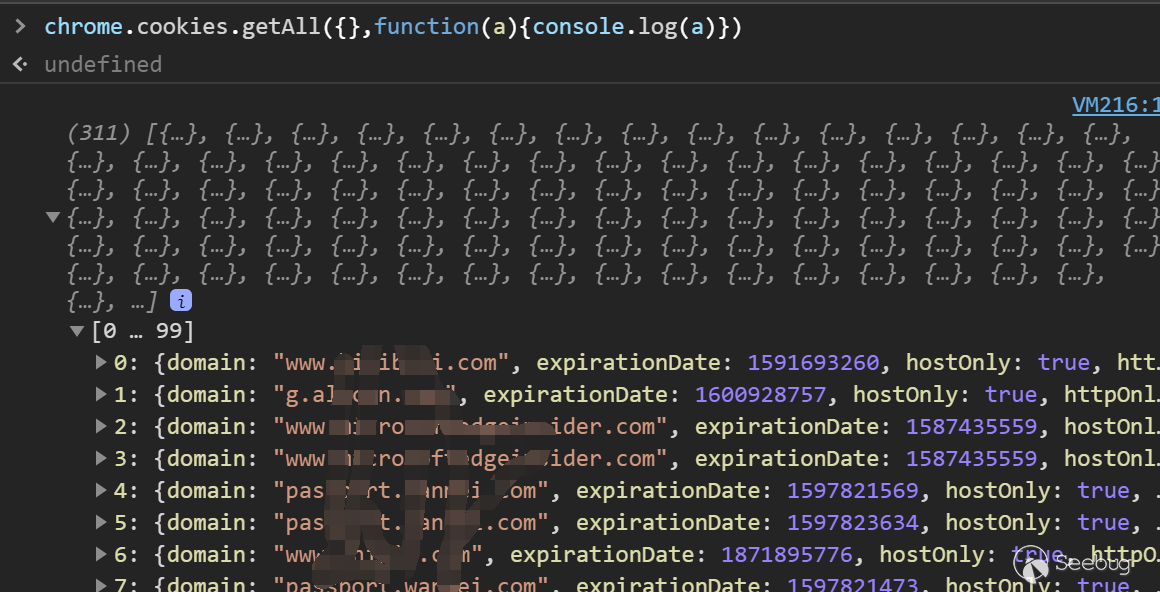Viewport: 1160px width, 592px height.
Task: Click the return value arrow beside undefined
Action: [20, 64]
